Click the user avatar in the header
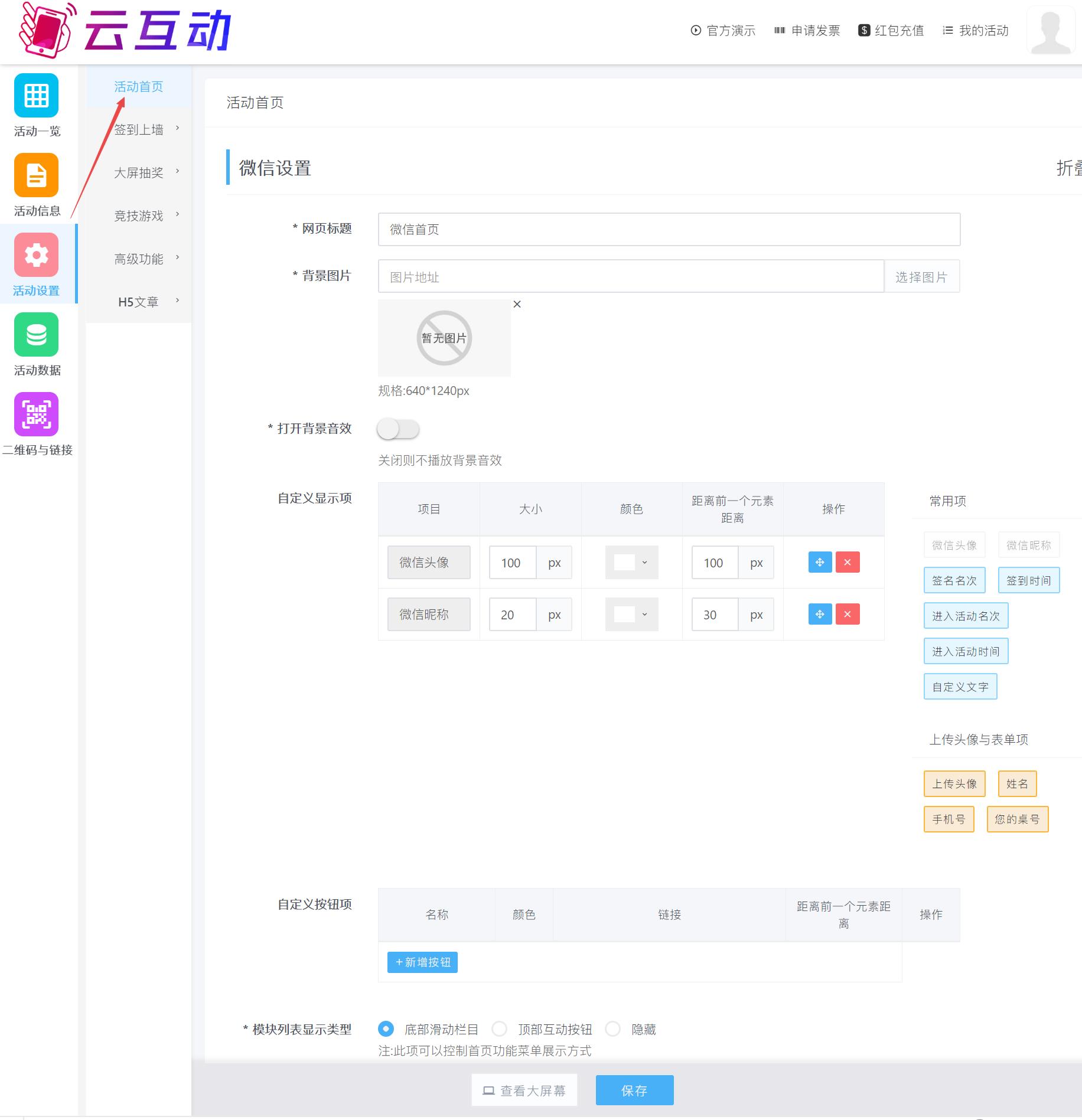1082x1120 pixels. coord(1050,31)
